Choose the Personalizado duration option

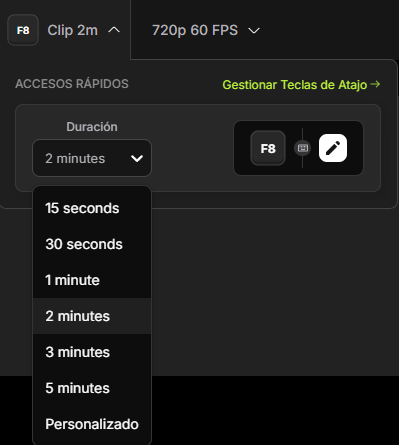point(92,424)
